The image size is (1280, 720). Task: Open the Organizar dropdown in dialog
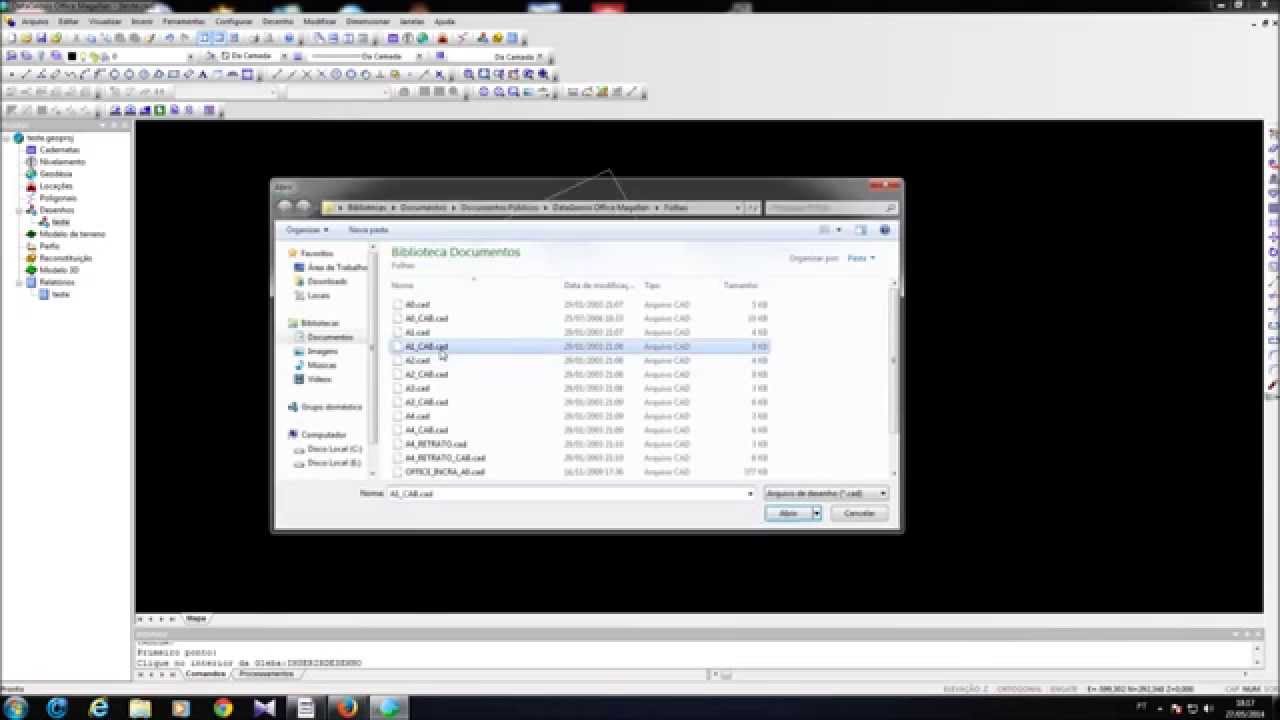click(307, 230)
